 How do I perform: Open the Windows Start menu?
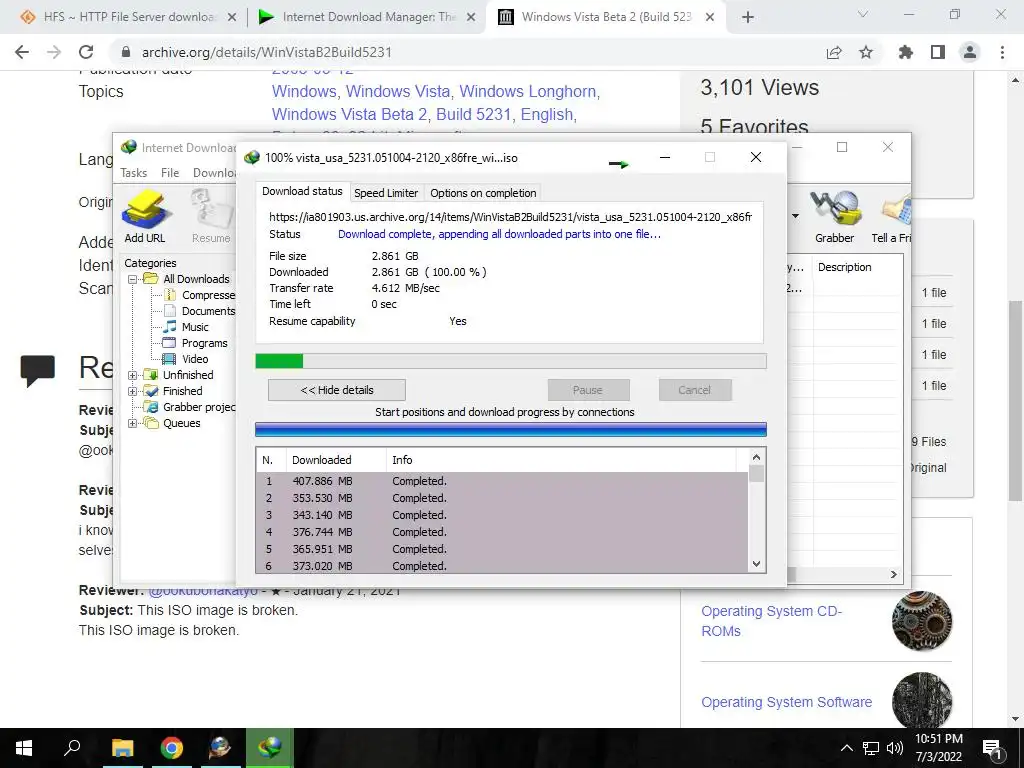click(x=24, y=748)
